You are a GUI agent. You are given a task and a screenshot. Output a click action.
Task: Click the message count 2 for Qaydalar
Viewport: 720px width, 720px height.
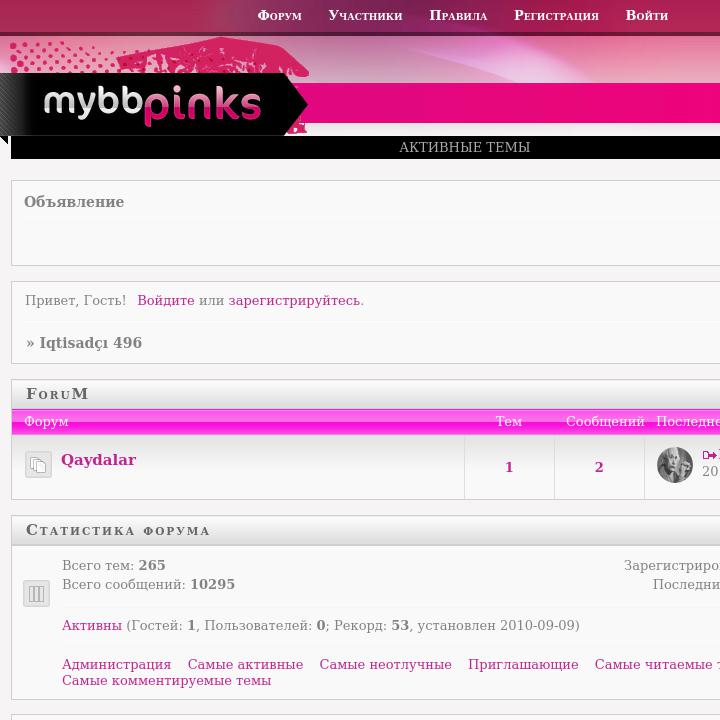pyautogui.click(x=599, y=467)
